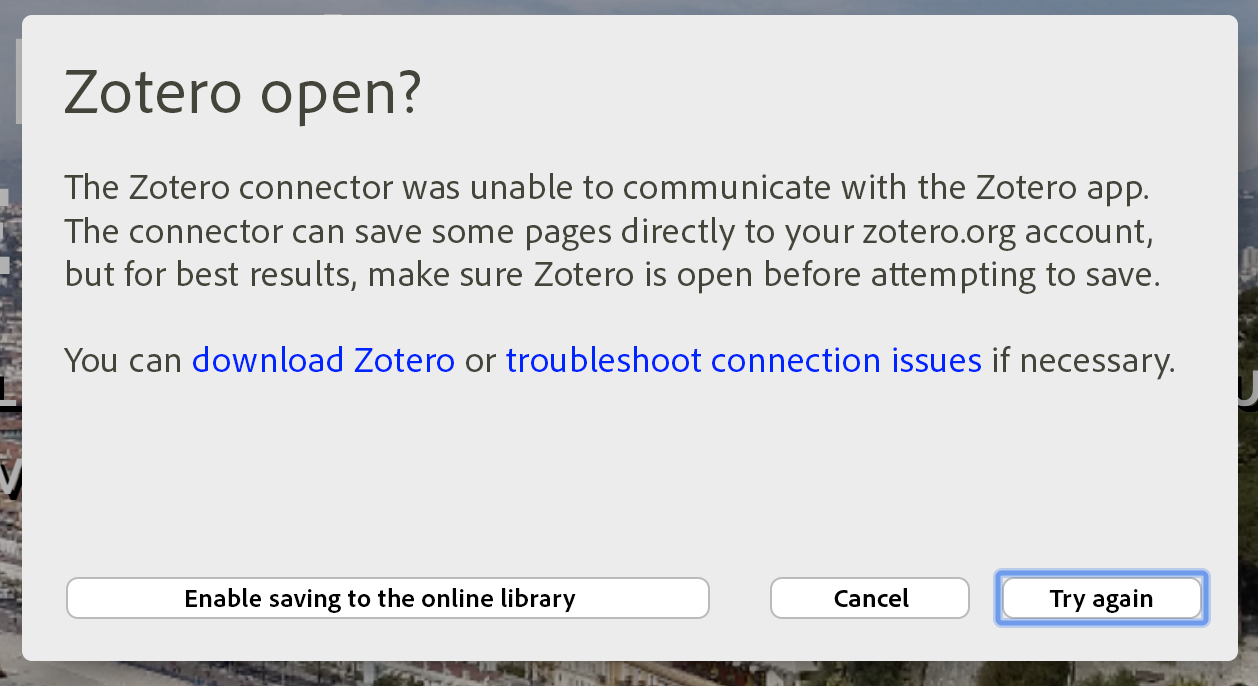The image size is (1258, 686).
Task: Click the "zotero.org account" text in the message
Action: pyautogui.click(x=1011, y=231)
